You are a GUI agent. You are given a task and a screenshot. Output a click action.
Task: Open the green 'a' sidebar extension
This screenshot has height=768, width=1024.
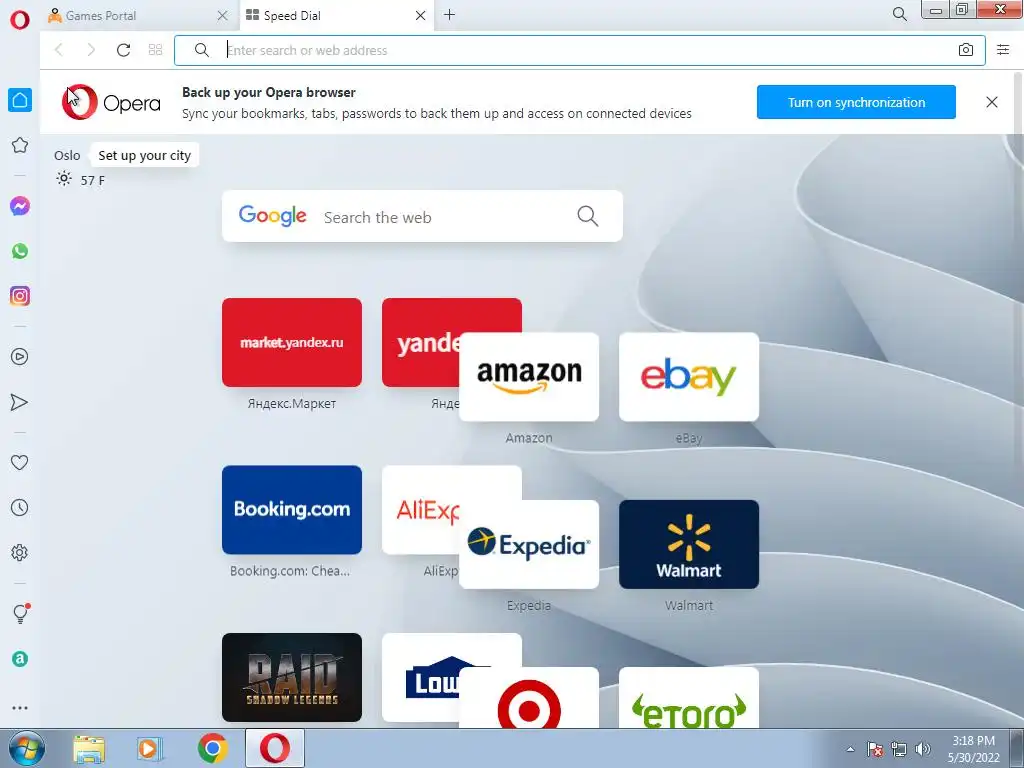20,659
